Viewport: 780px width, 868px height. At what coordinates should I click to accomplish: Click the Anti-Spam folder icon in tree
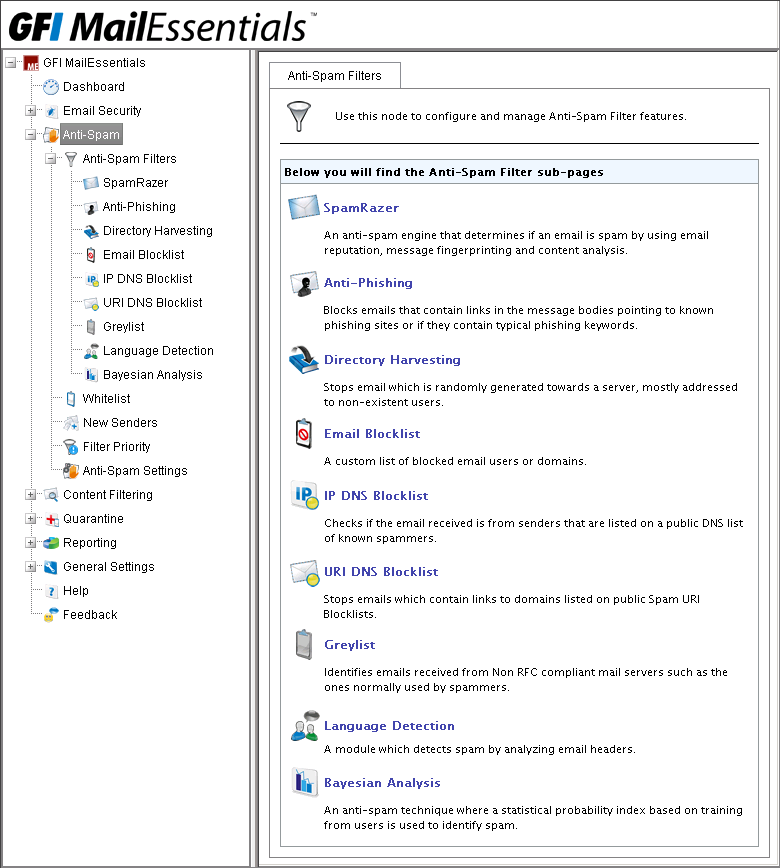point(51,135)
